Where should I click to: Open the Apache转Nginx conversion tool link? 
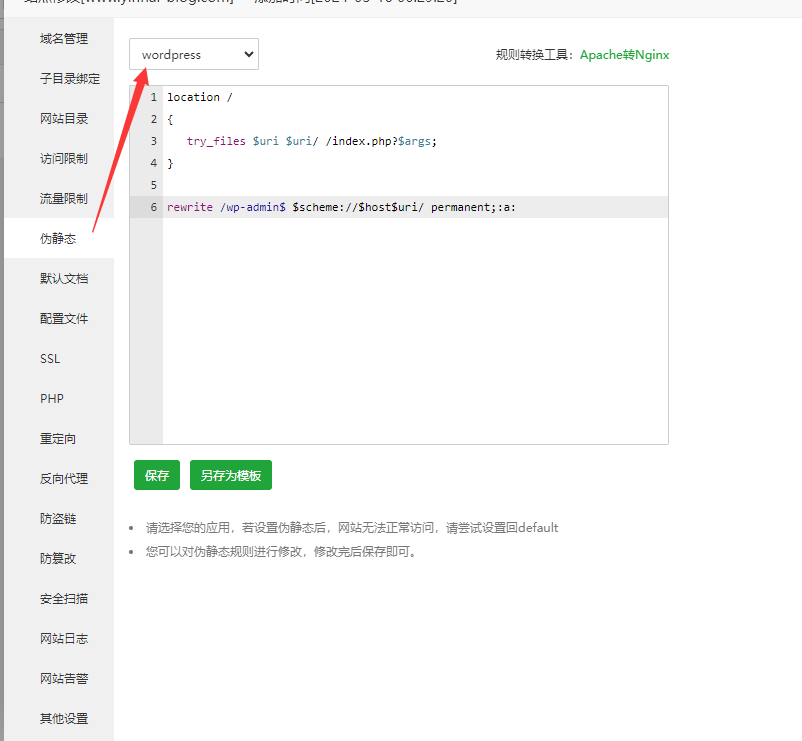tap(624, 55)
